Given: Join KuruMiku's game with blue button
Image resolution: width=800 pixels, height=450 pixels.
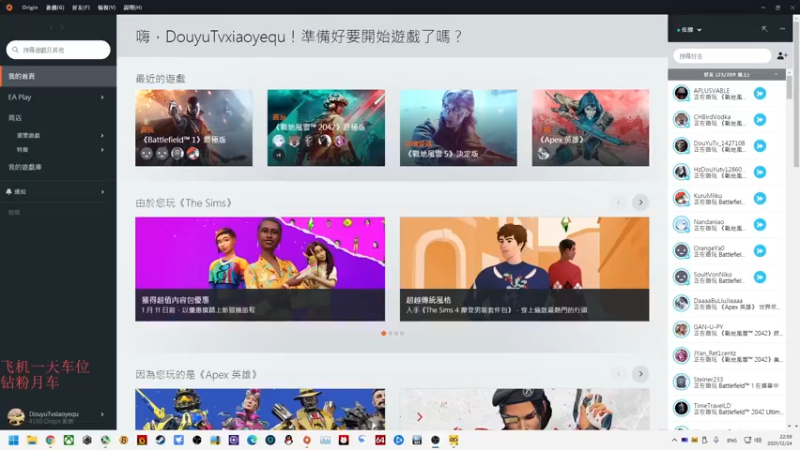Looking at the screenshot, I should click(760, 198).
